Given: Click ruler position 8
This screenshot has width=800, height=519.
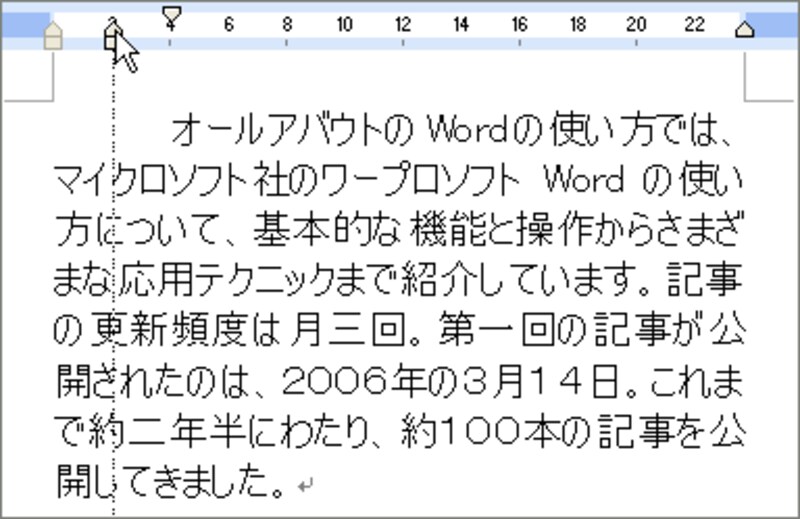Looking at the screenshot, I should pyautogui.click(x=287, y=24).
